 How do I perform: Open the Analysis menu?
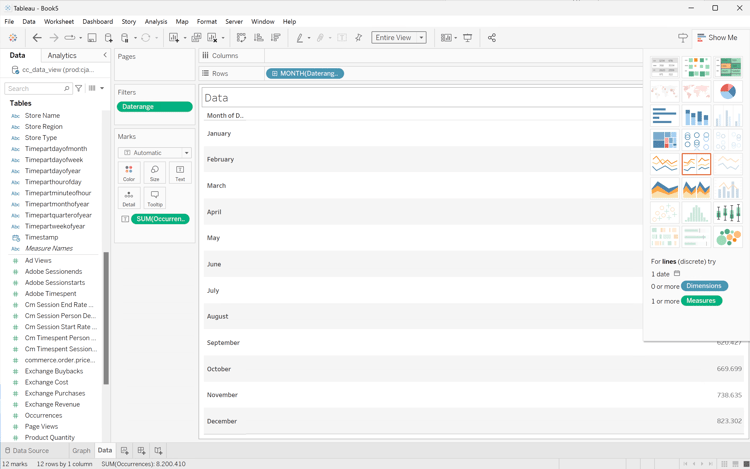pos(156,22)
